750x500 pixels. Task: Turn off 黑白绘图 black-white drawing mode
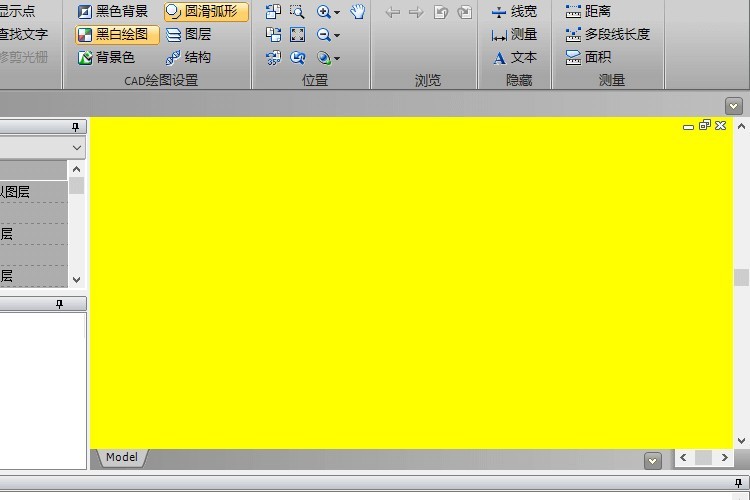(x=117, y=34)
